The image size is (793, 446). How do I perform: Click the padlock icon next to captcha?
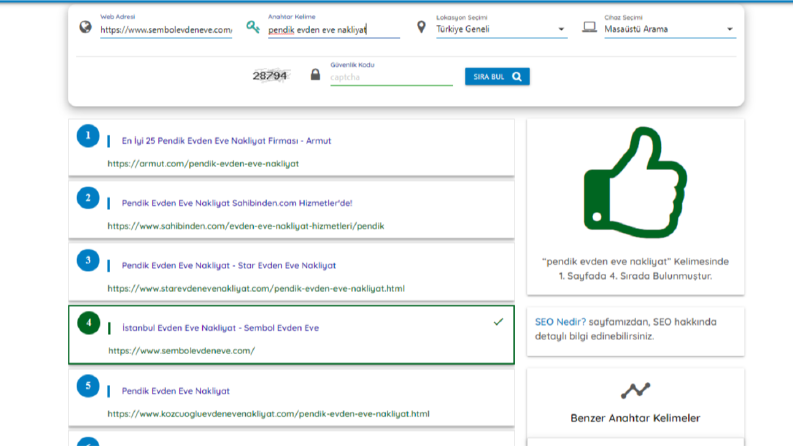pos(315,75)
